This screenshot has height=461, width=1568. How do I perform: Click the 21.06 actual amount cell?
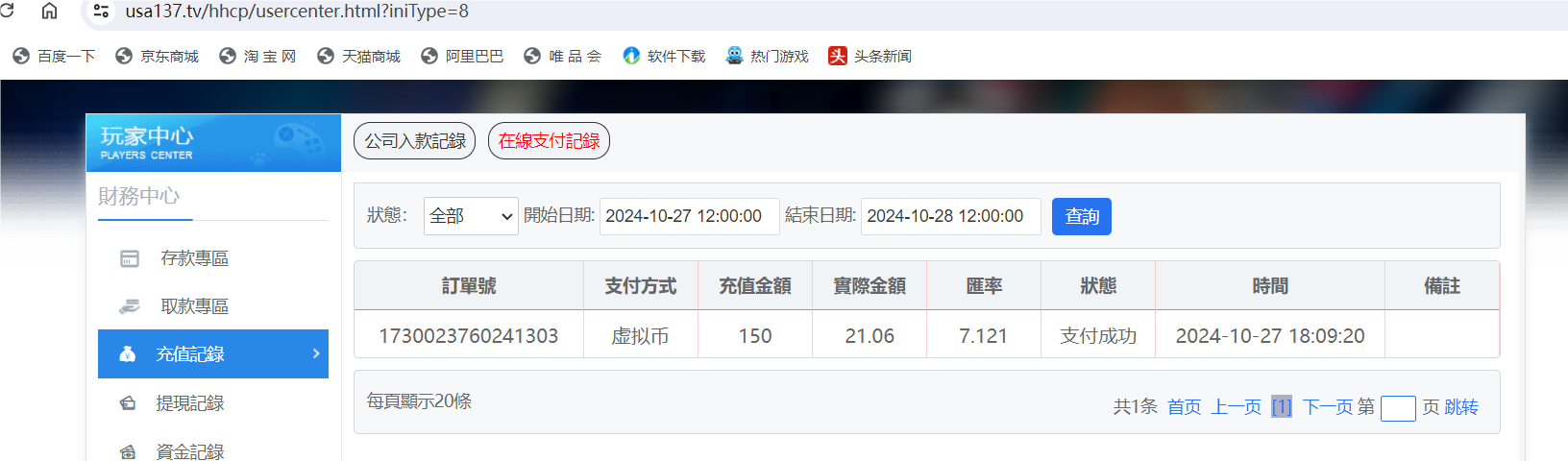pos(870,335)
